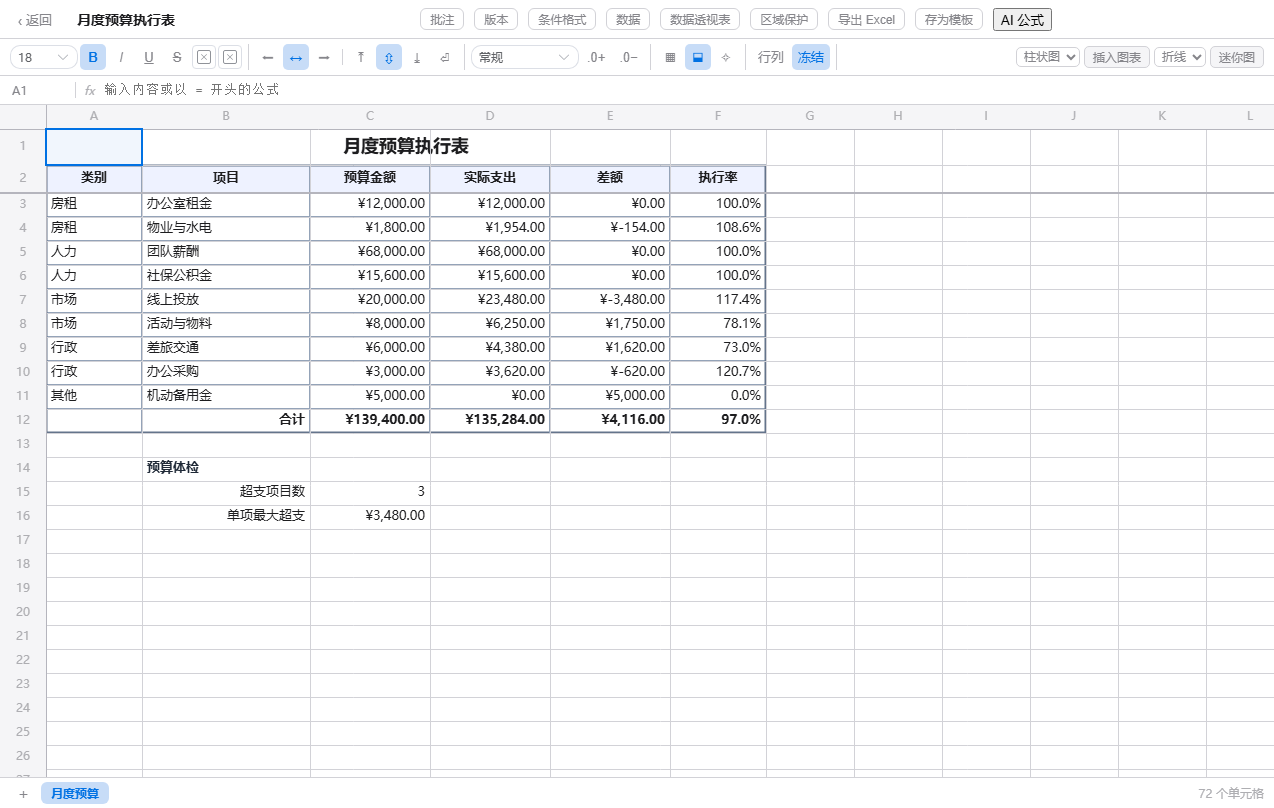Toggle bold formatting in the toolbar
Screen dimensions: 1274x808
[x=93, y=57]
